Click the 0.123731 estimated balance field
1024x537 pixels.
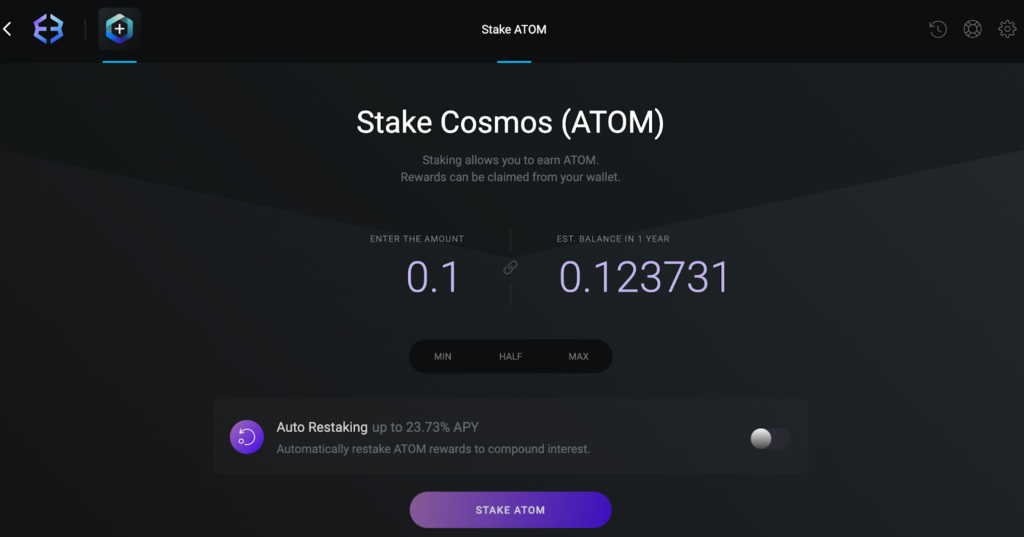pyautogui.click(x=644, y=277)
